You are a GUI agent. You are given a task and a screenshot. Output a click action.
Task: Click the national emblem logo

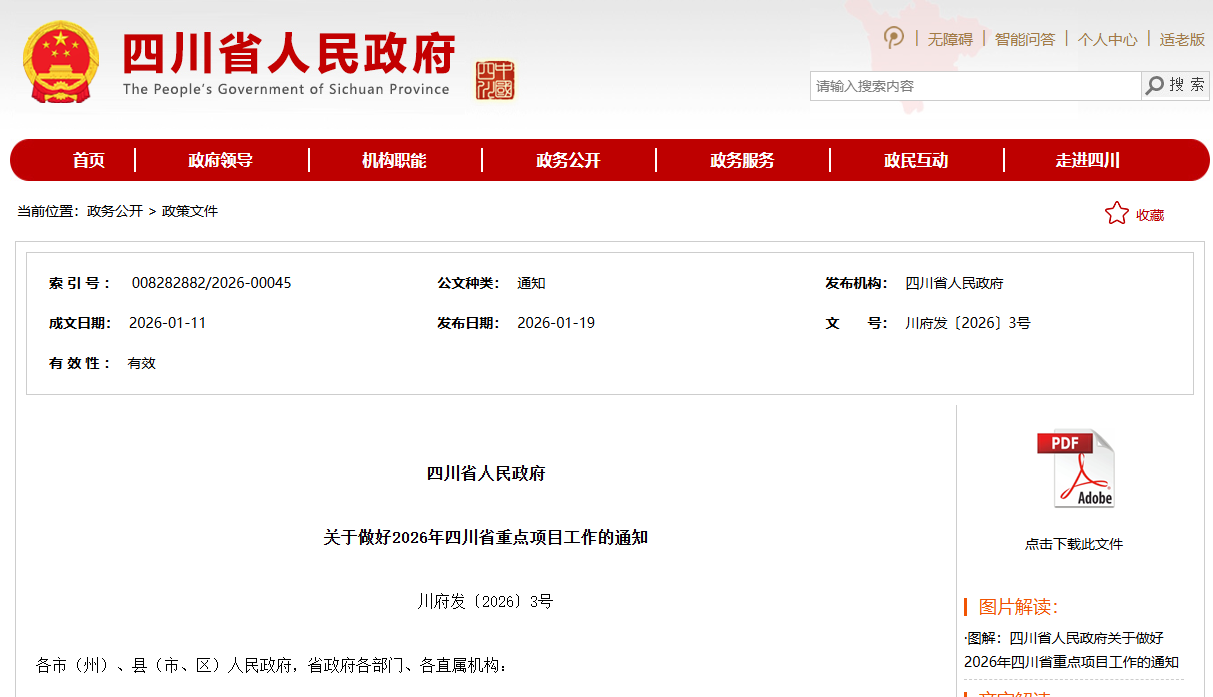tap(61, 63)
